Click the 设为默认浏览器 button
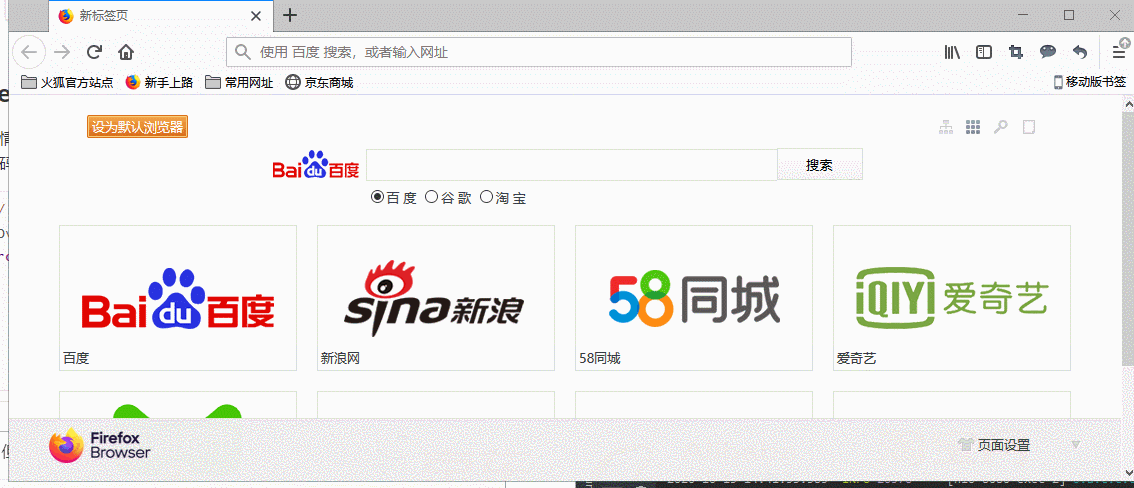 point(137,127)
